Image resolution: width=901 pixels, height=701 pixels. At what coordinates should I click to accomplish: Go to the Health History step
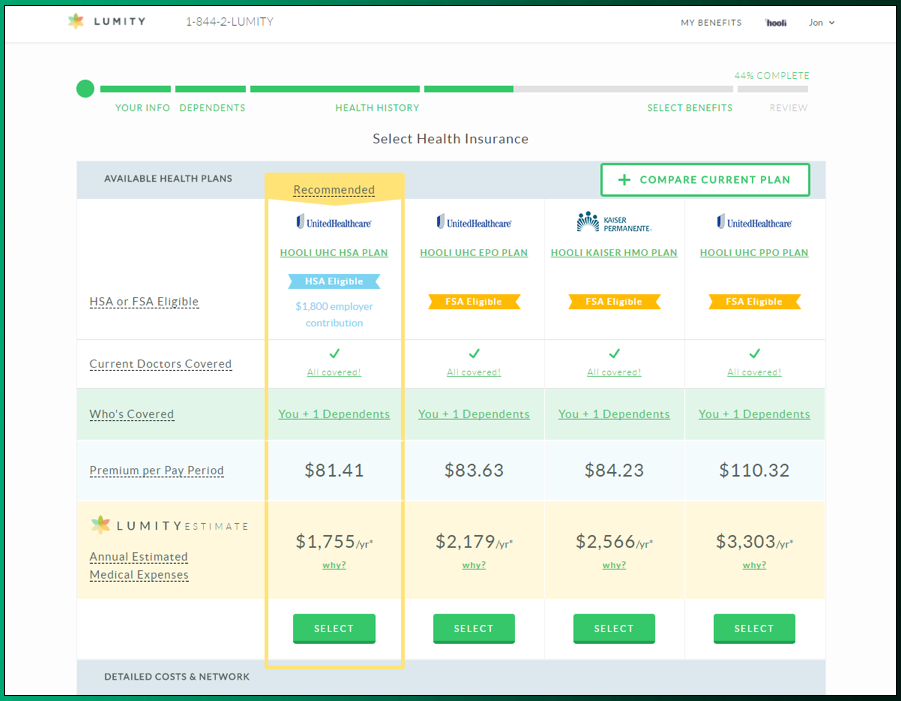[x=377, y=108]
